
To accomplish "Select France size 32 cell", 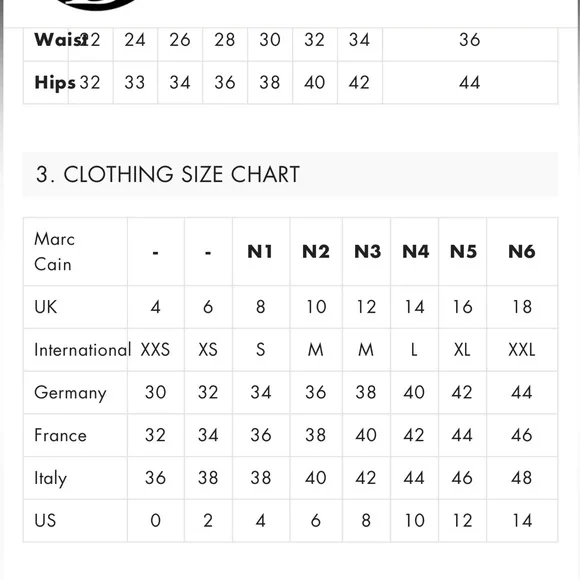I will coord(155,435).
